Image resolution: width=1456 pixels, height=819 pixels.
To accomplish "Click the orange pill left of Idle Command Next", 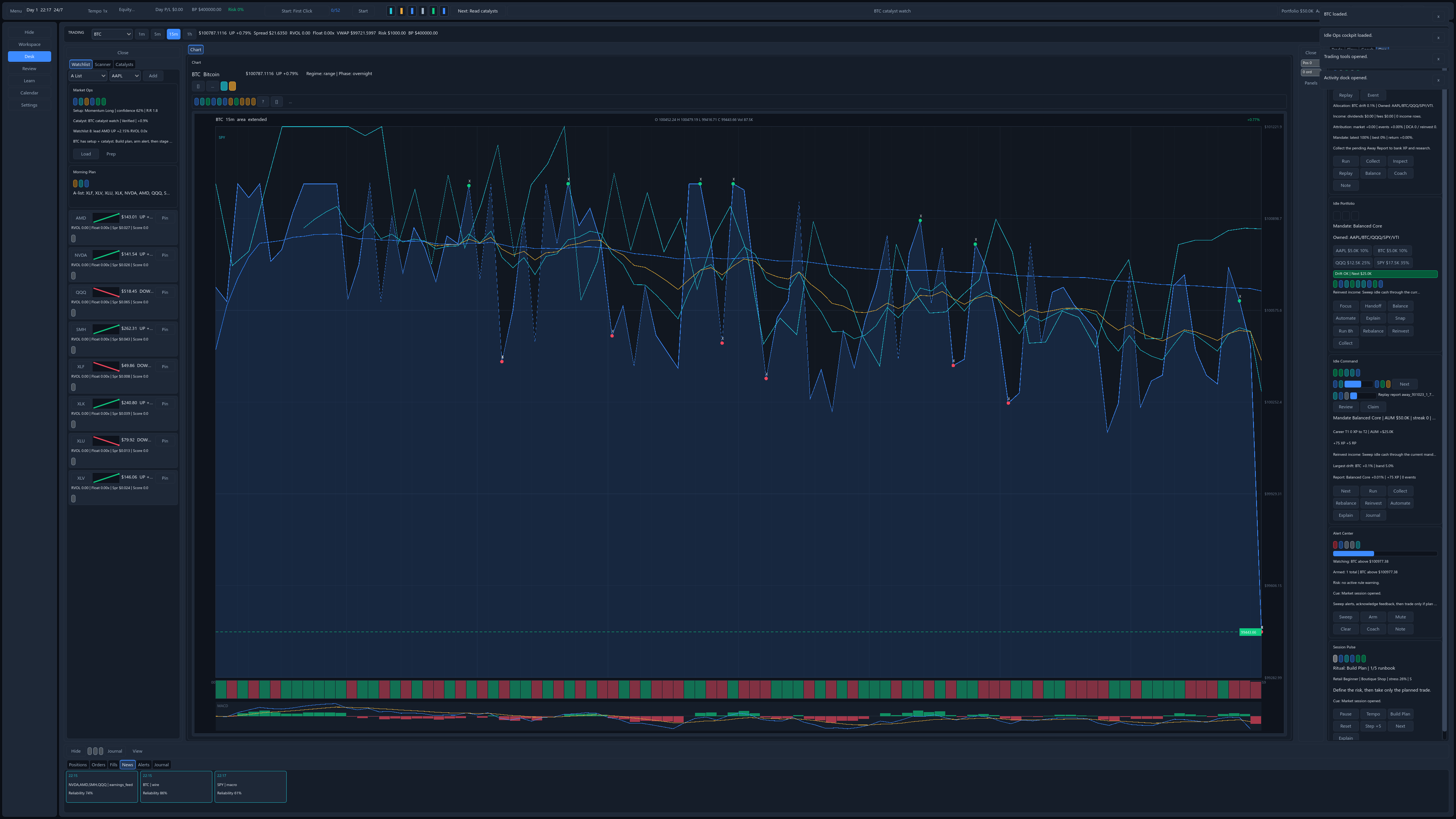I will pyautogui.click(x=1388, y=384).
